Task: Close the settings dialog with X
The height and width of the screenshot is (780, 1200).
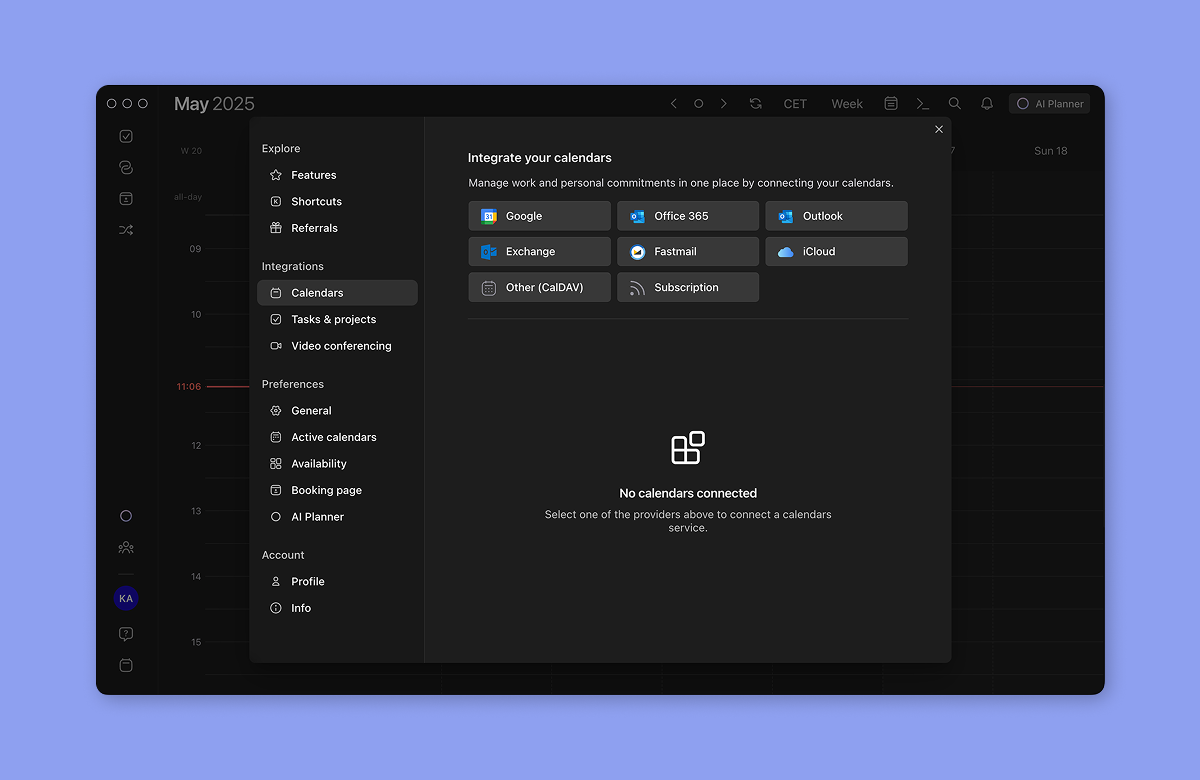Action: point(939,129)
